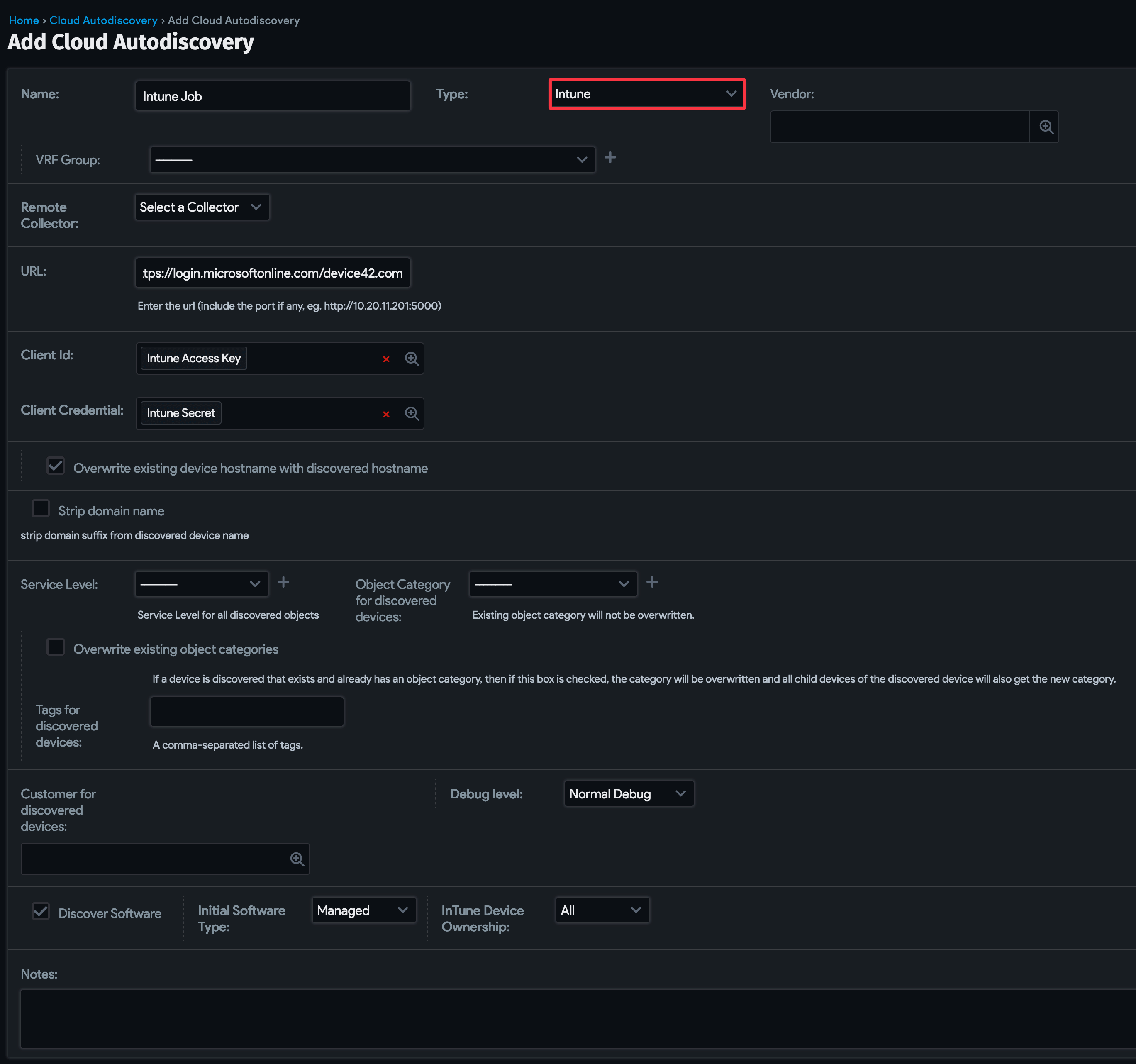The height and width of the screenshot is (1064, 1136).
Task: Open the Cloud Autodiscovery breadcrumb link
Action: click(x=103, y=20)
